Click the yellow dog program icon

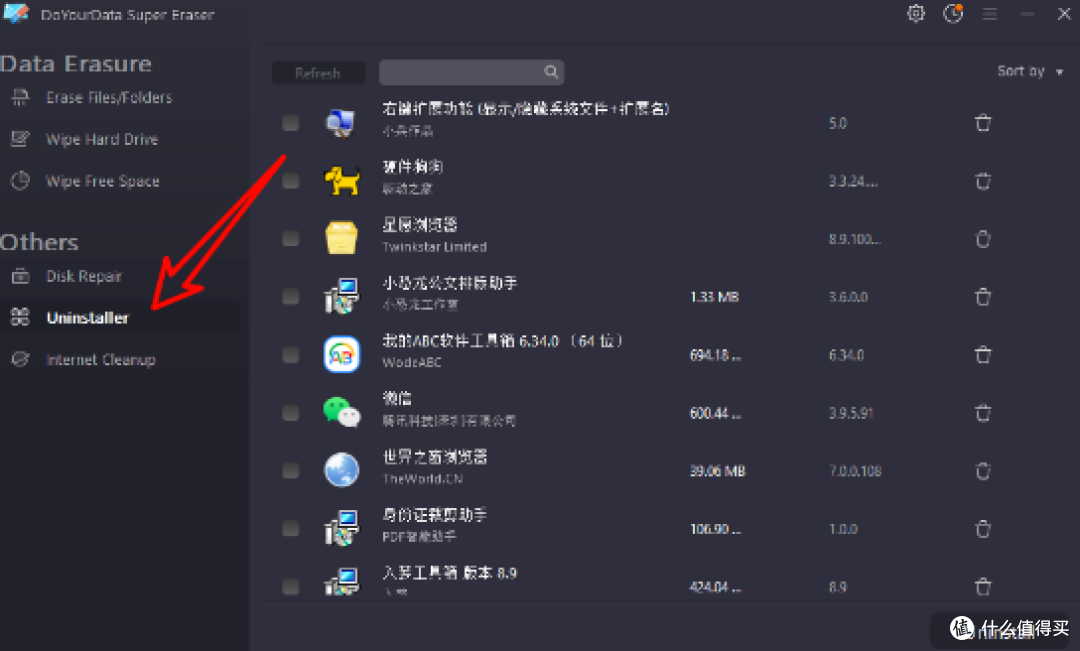point(342,181)
